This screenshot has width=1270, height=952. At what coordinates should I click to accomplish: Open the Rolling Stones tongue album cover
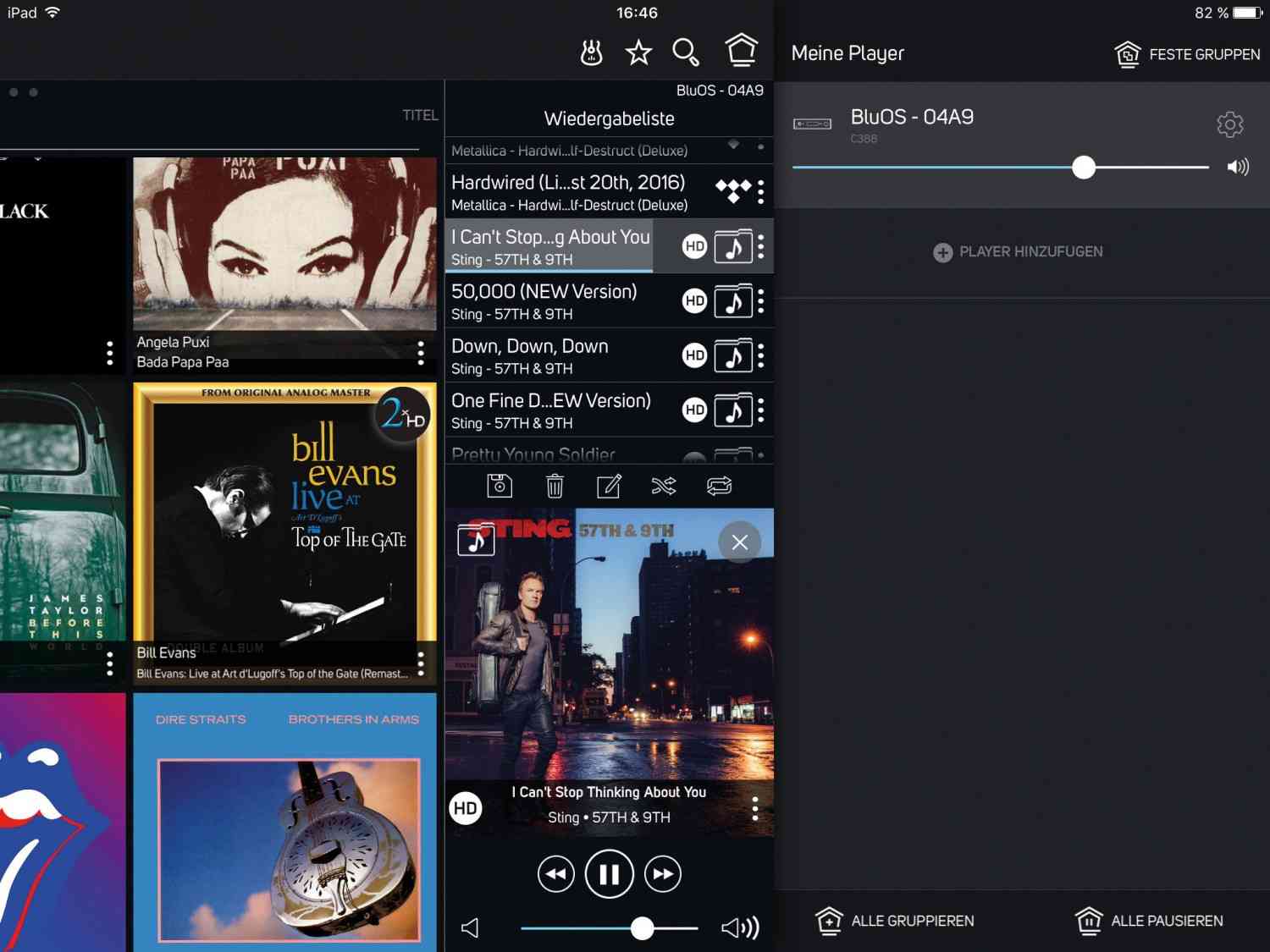tap(63, 823)
